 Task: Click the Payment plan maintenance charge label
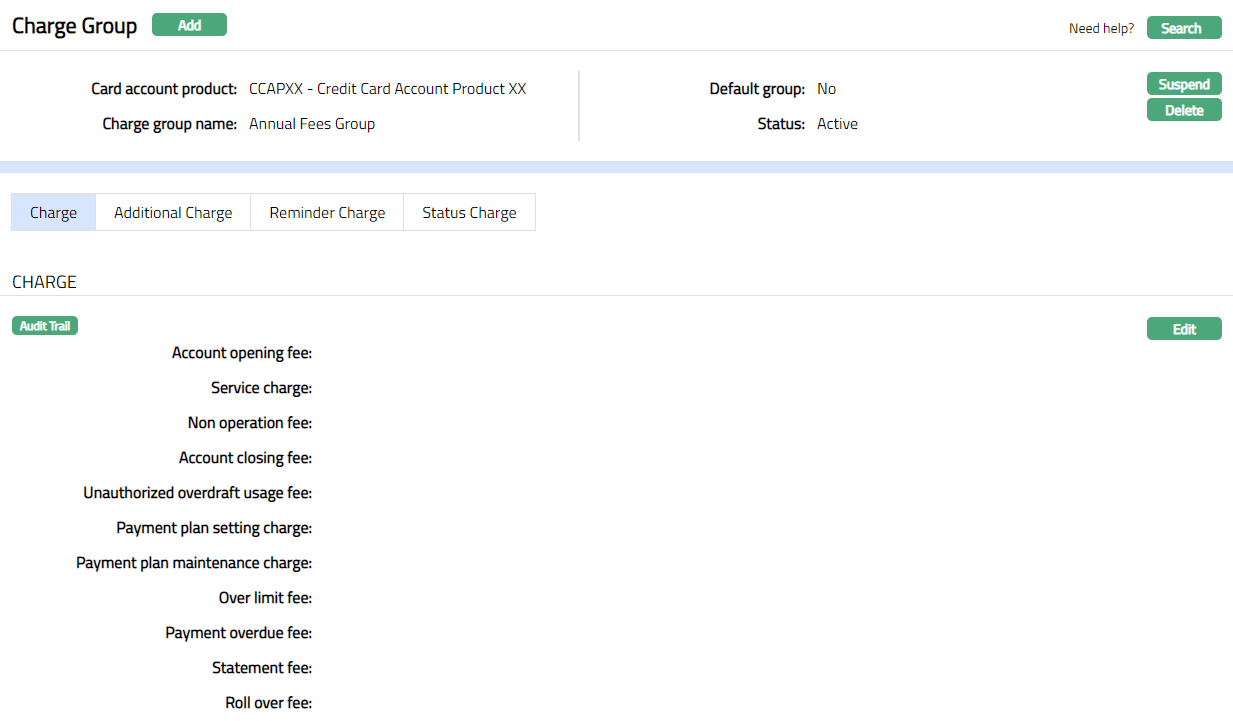[x=194, y=563]
